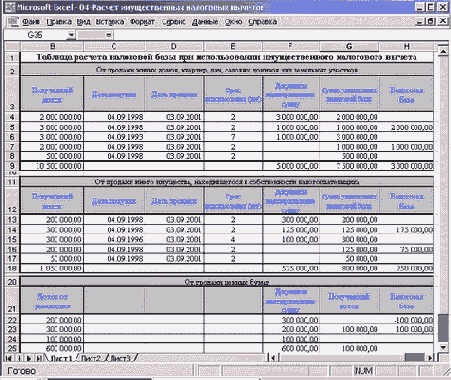Select column G header
451x380 pixels.
(349, 46)
